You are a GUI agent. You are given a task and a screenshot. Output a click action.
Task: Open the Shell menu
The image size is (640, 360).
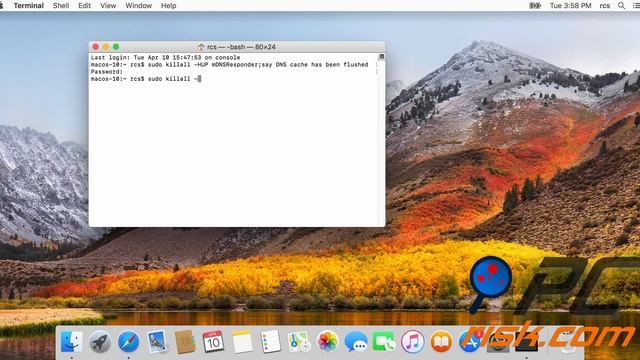click(61, 6)
